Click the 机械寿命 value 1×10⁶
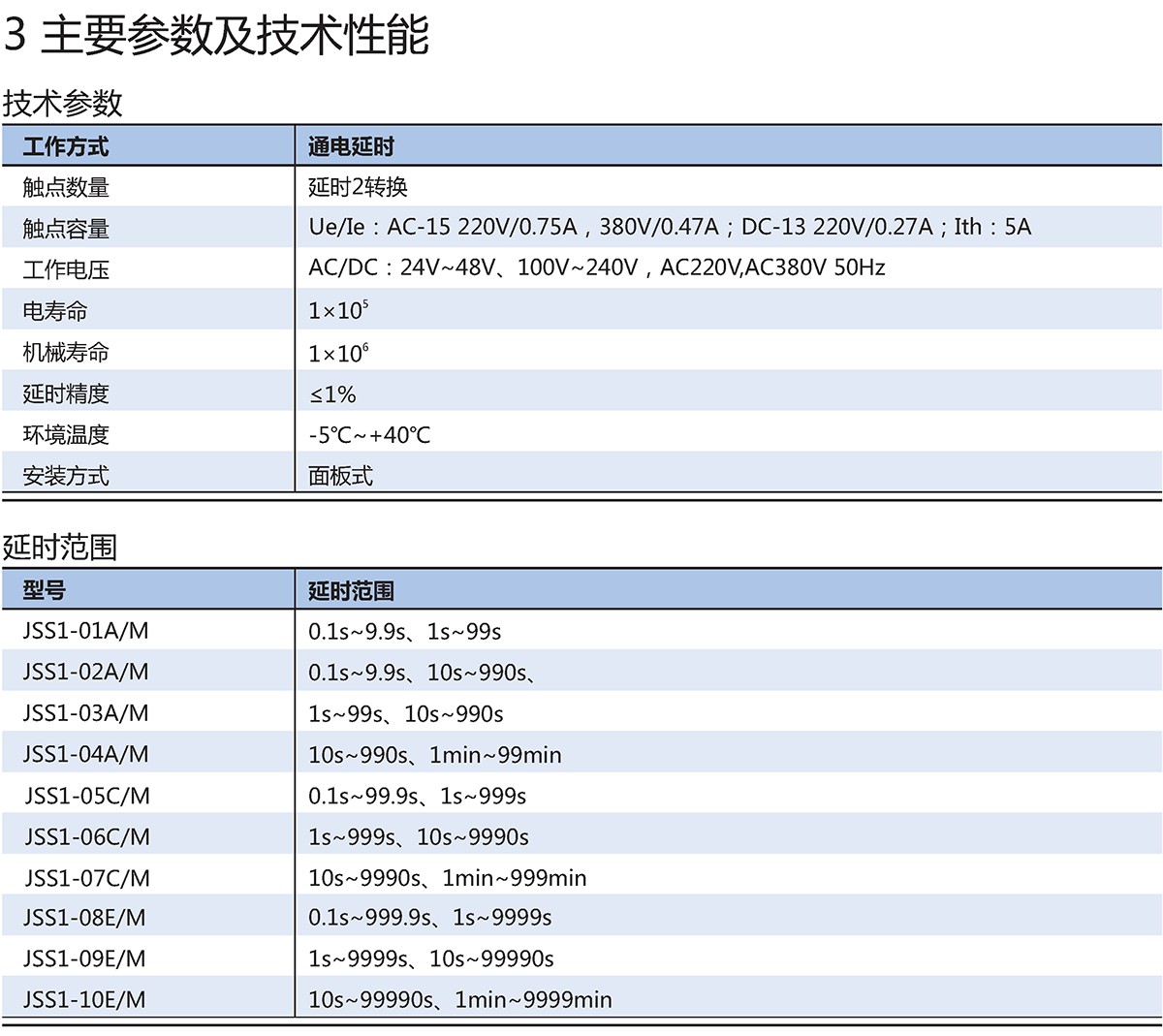1163x1036 pixels. click(338, 353)
